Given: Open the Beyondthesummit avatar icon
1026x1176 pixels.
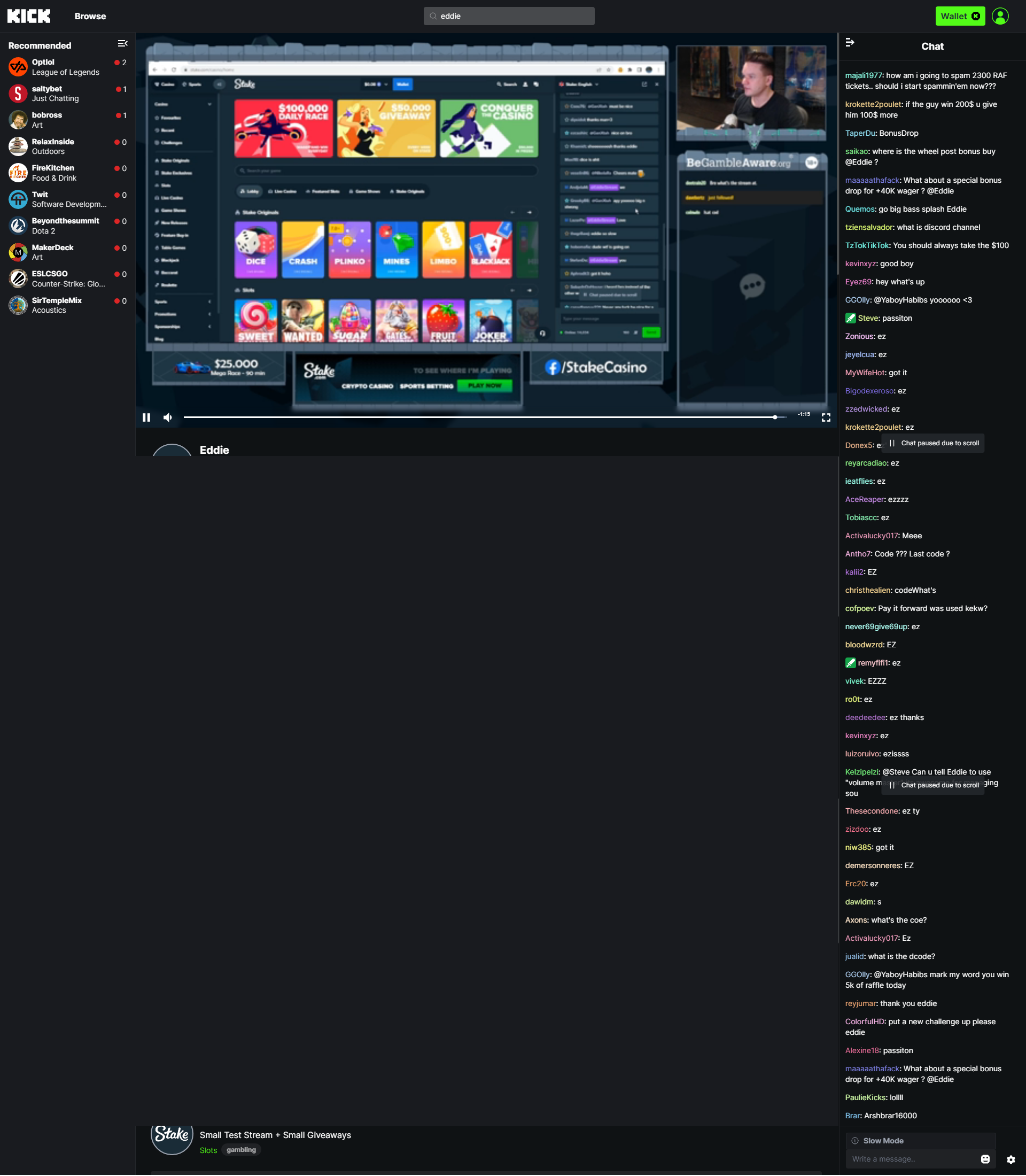Looking at the screenshot, I should (x=18, y=226).
